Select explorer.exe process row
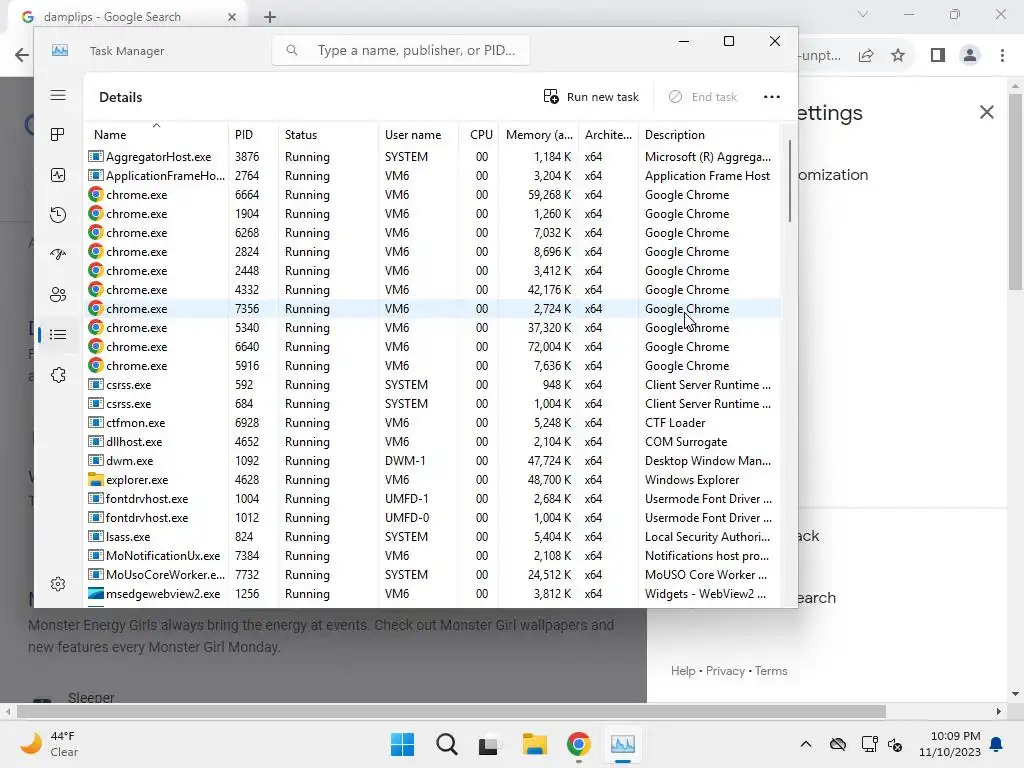1024x768 pixels. [432, 479]
